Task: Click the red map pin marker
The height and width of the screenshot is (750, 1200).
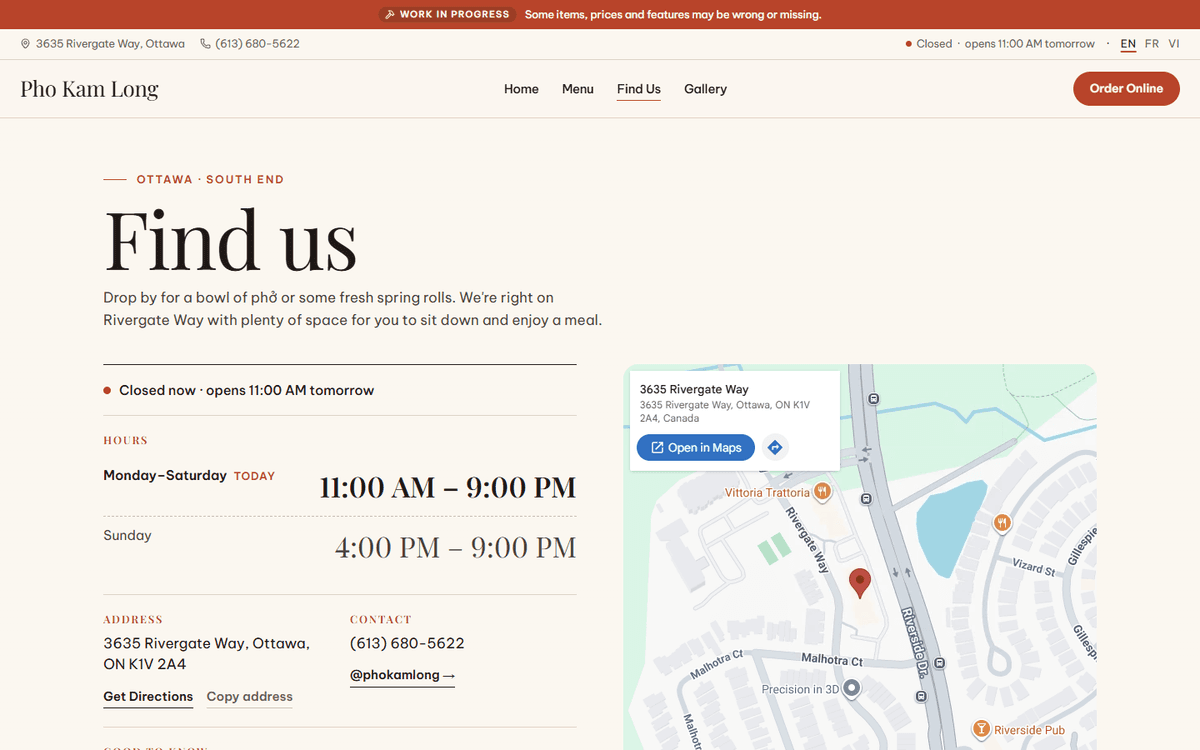Action: [860, 583]
